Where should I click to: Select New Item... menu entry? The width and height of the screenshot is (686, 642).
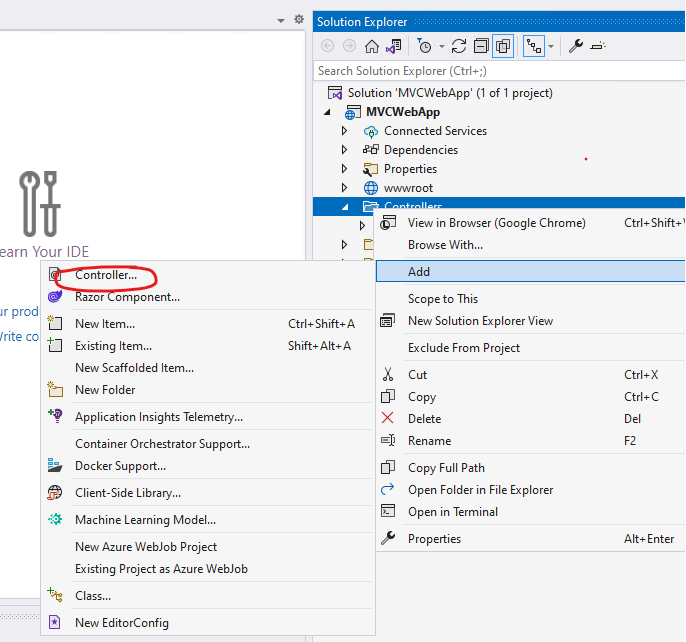pos(105,324)
